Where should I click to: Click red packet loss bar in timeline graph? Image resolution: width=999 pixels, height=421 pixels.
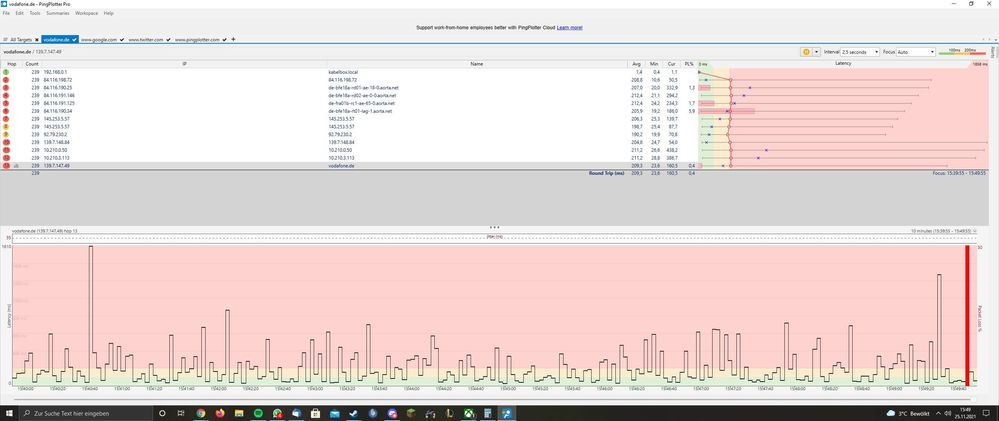[967, 313]
